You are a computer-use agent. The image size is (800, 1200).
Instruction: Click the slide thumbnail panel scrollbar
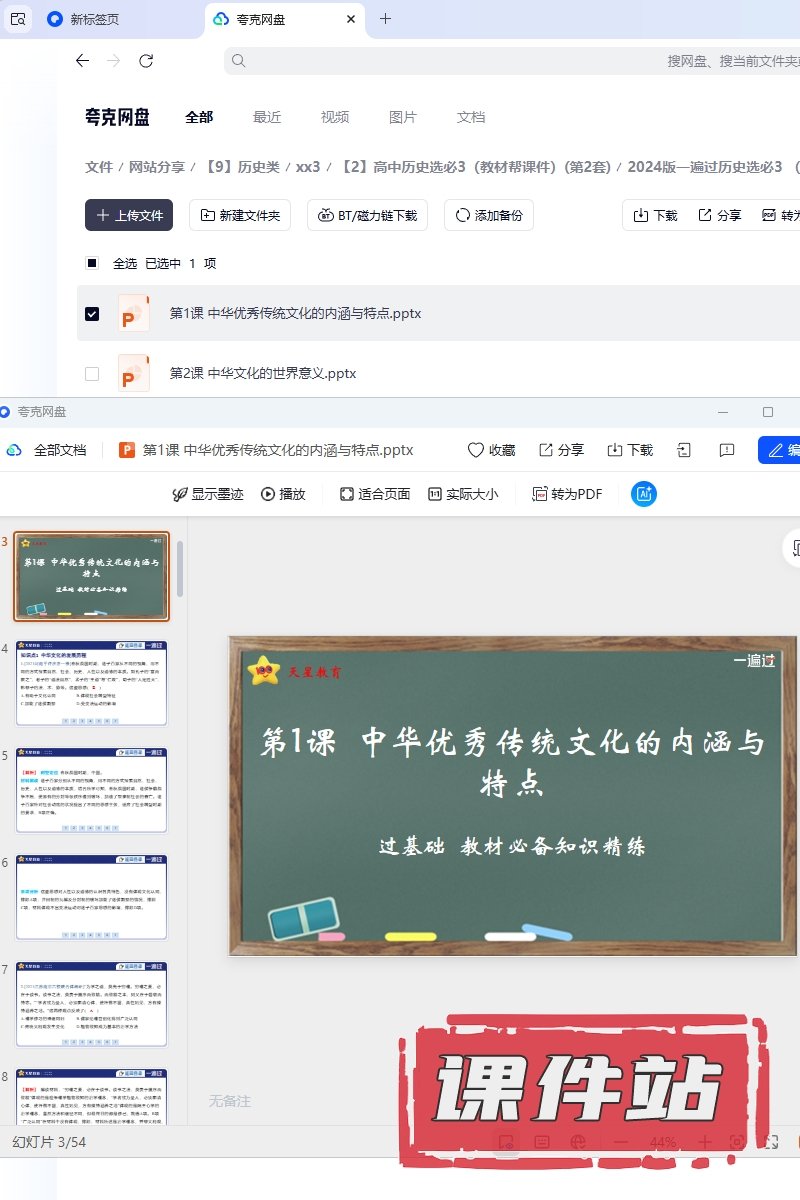point(180,568)
